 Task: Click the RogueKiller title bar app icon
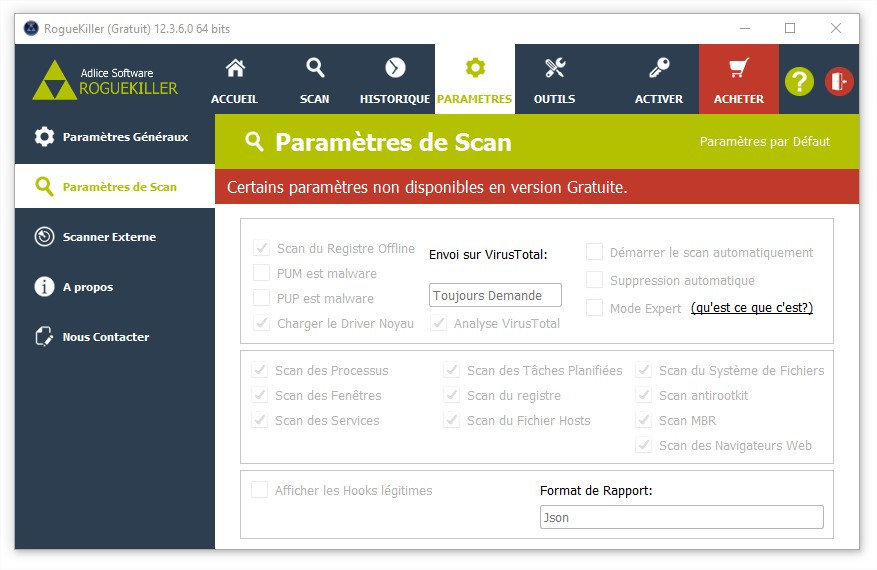pyautogui.click(x=31, y=28)
